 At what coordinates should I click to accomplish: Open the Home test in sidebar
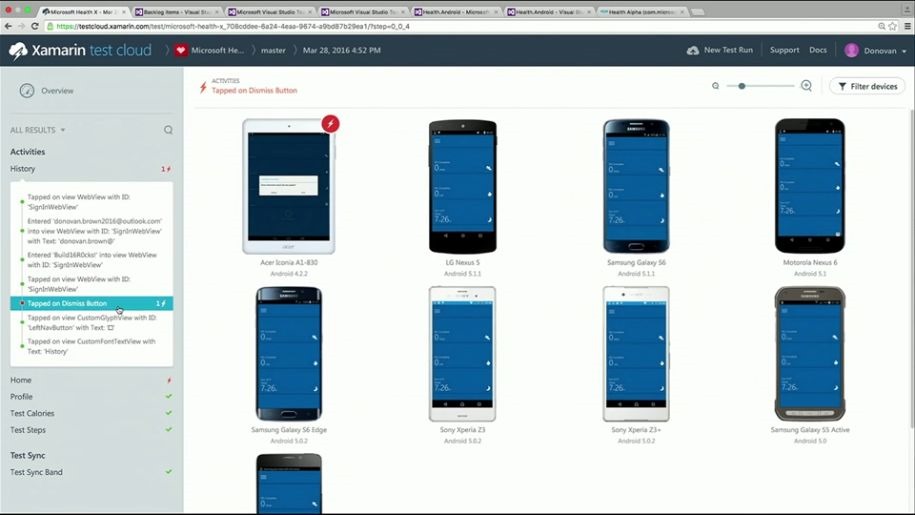(x=21, y=380)
